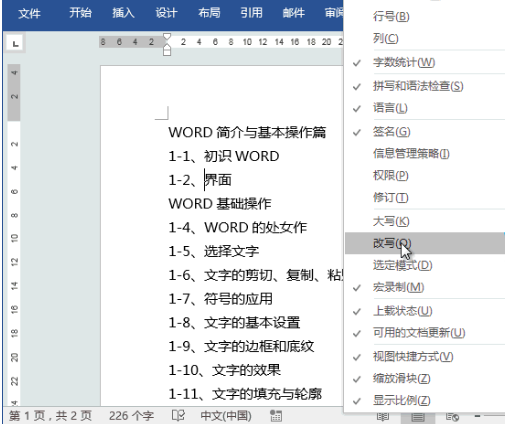Click the line '1-10、文字的效果'
The image size is (505, 424).
[224, 370]
